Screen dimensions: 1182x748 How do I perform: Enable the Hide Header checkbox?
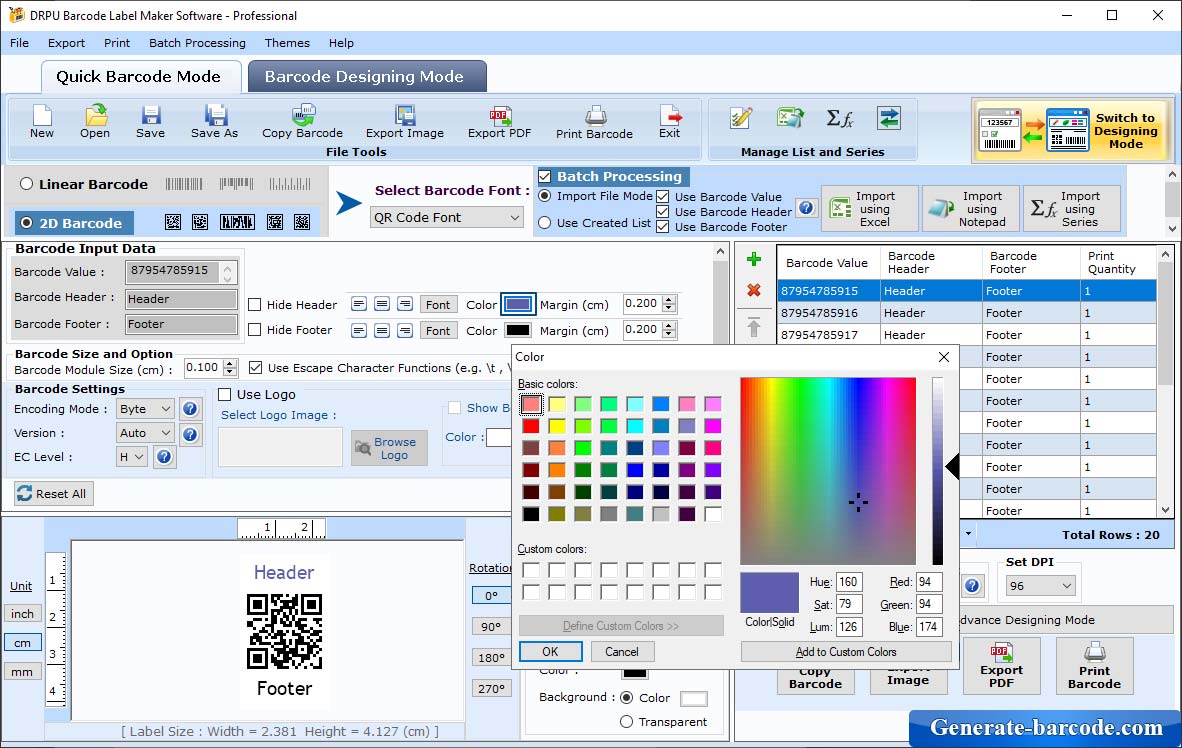(x=255, y=305)
